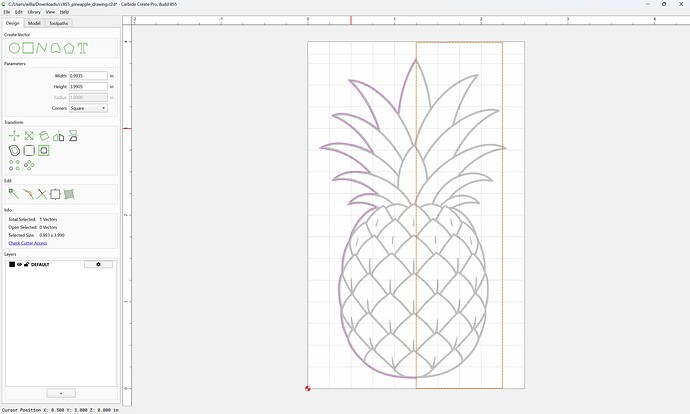The height and width of the screenshot is (414, 690).
Task: Open DEFAULT layer black color swatch
Action: (12, 264)
